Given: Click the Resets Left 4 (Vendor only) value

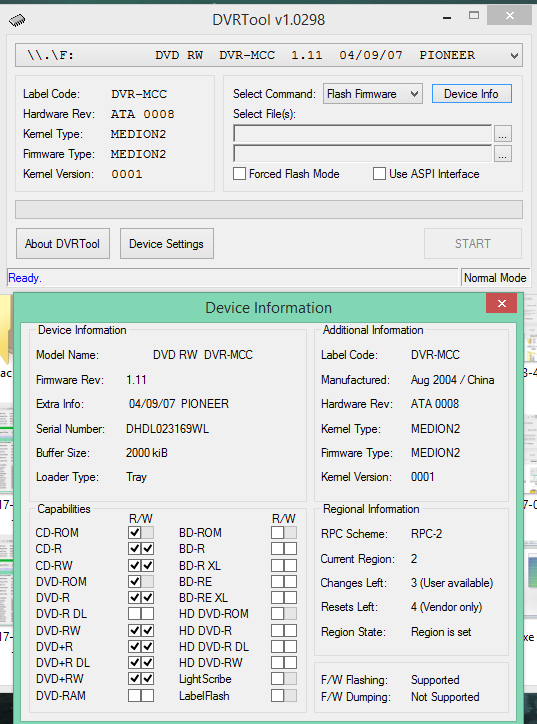Looking at the screenshot, I should click(446, 607).
